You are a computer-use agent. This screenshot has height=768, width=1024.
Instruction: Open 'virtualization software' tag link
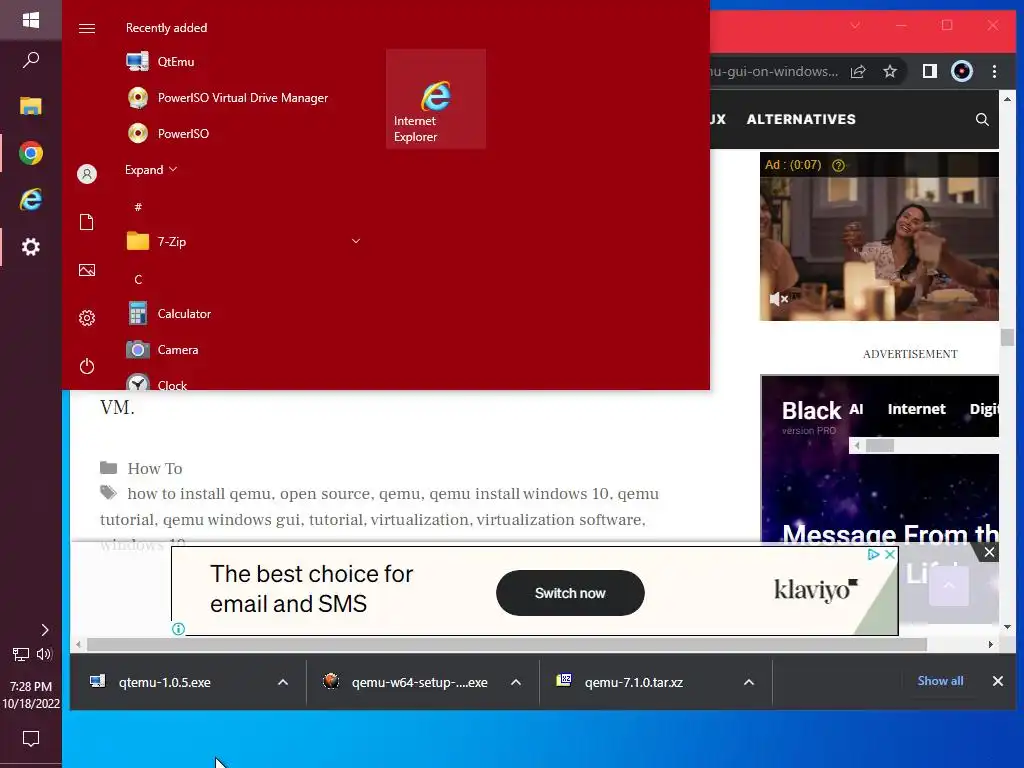click(560, 520)
